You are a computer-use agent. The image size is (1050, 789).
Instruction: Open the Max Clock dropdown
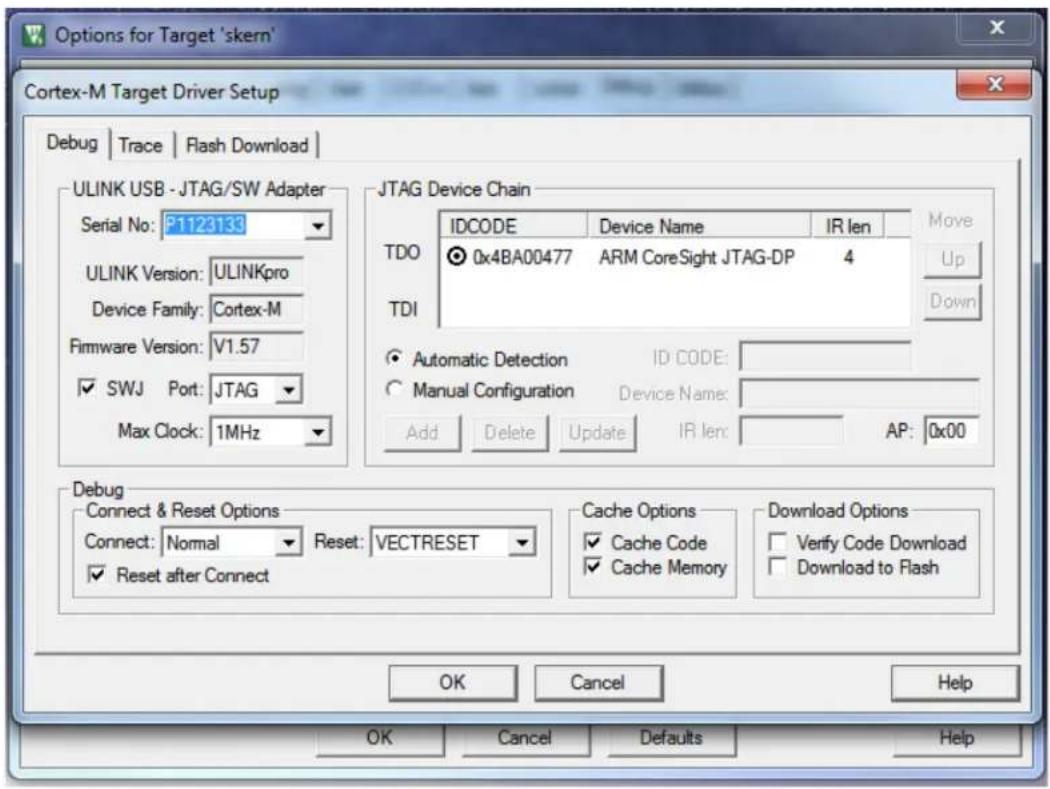(x=318, y=432)
